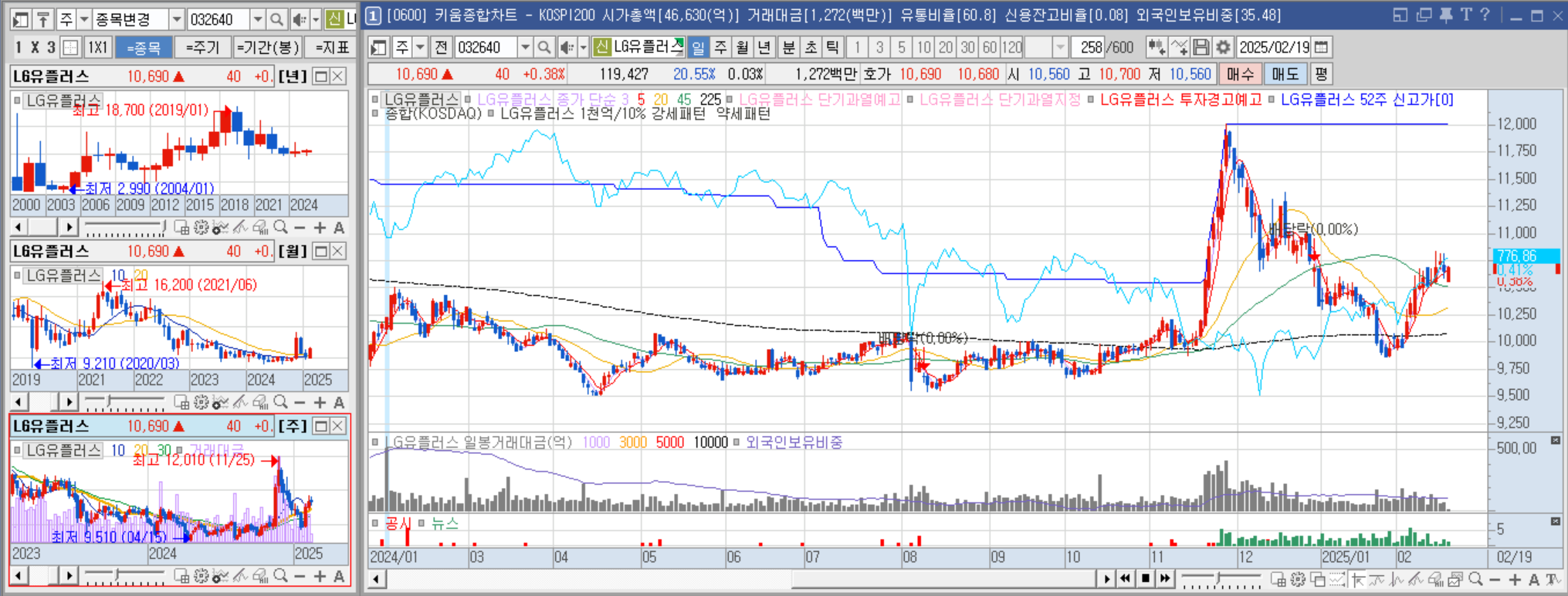1568x596 pixels.
Task: Click the chart image save icon in bottom toolbar
Action: pyautogui.click(x=1456, y=579)
